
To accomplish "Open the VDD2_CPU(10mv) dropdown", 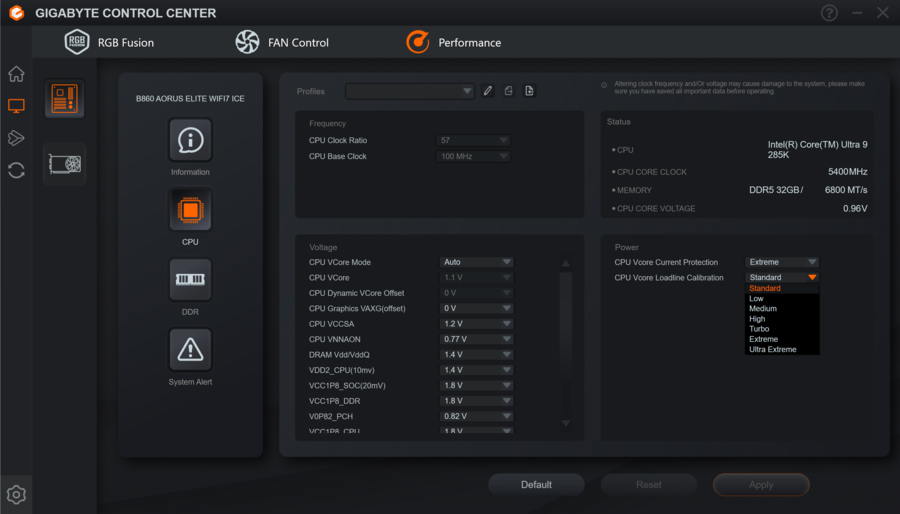I will 476,371.
